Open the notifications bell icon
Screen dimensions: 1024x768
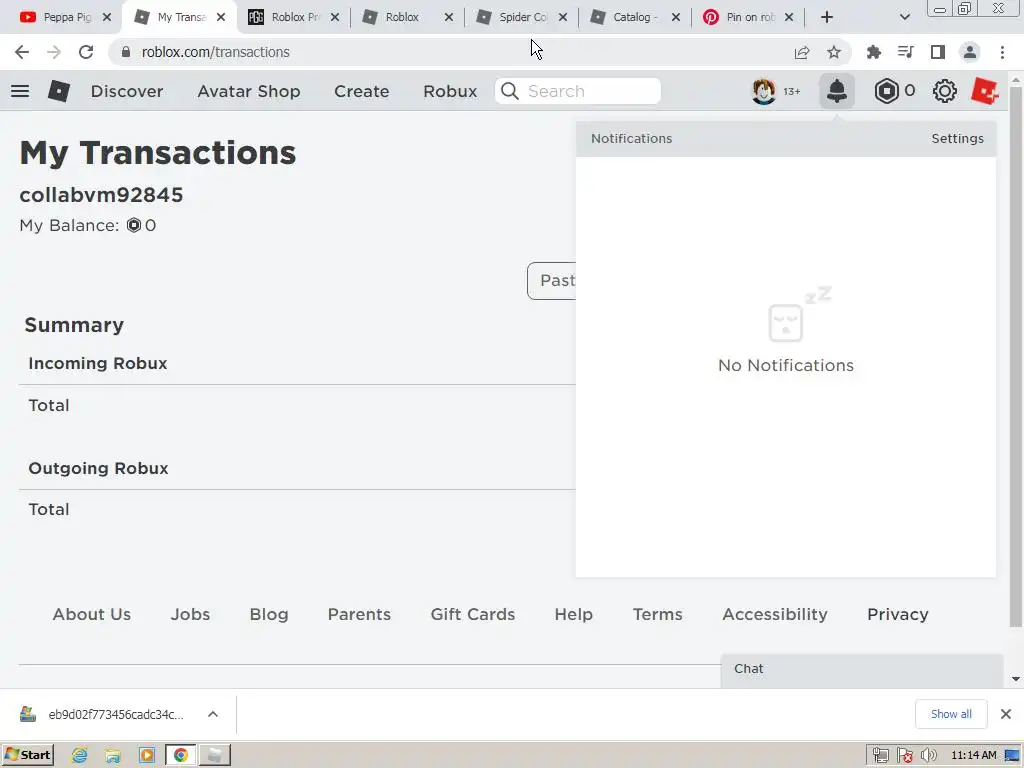837,91
